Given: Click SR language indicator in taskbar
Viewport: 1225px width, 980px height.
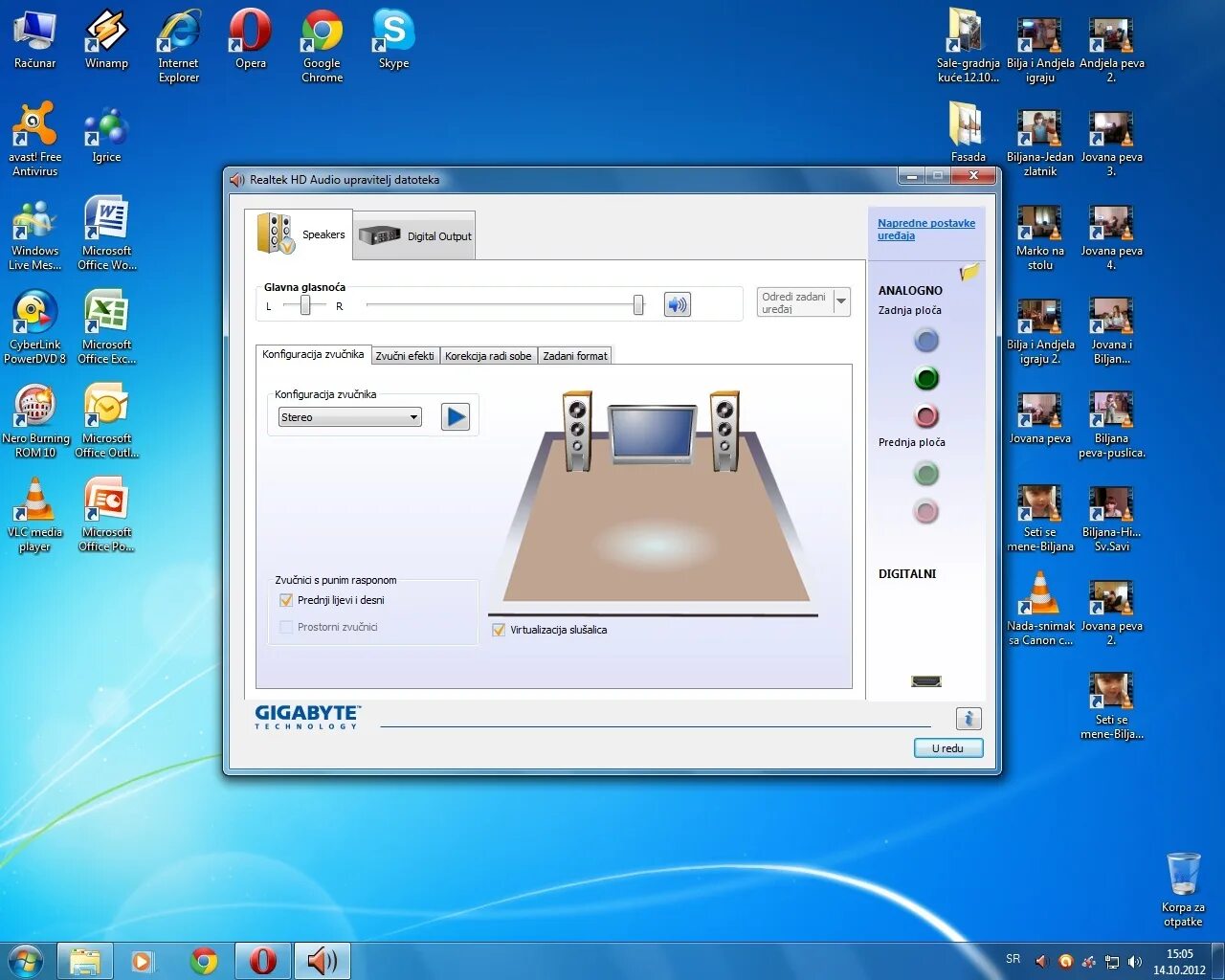Looking at the screenshot, I should pyautogui.click(x=1013, y=959).
